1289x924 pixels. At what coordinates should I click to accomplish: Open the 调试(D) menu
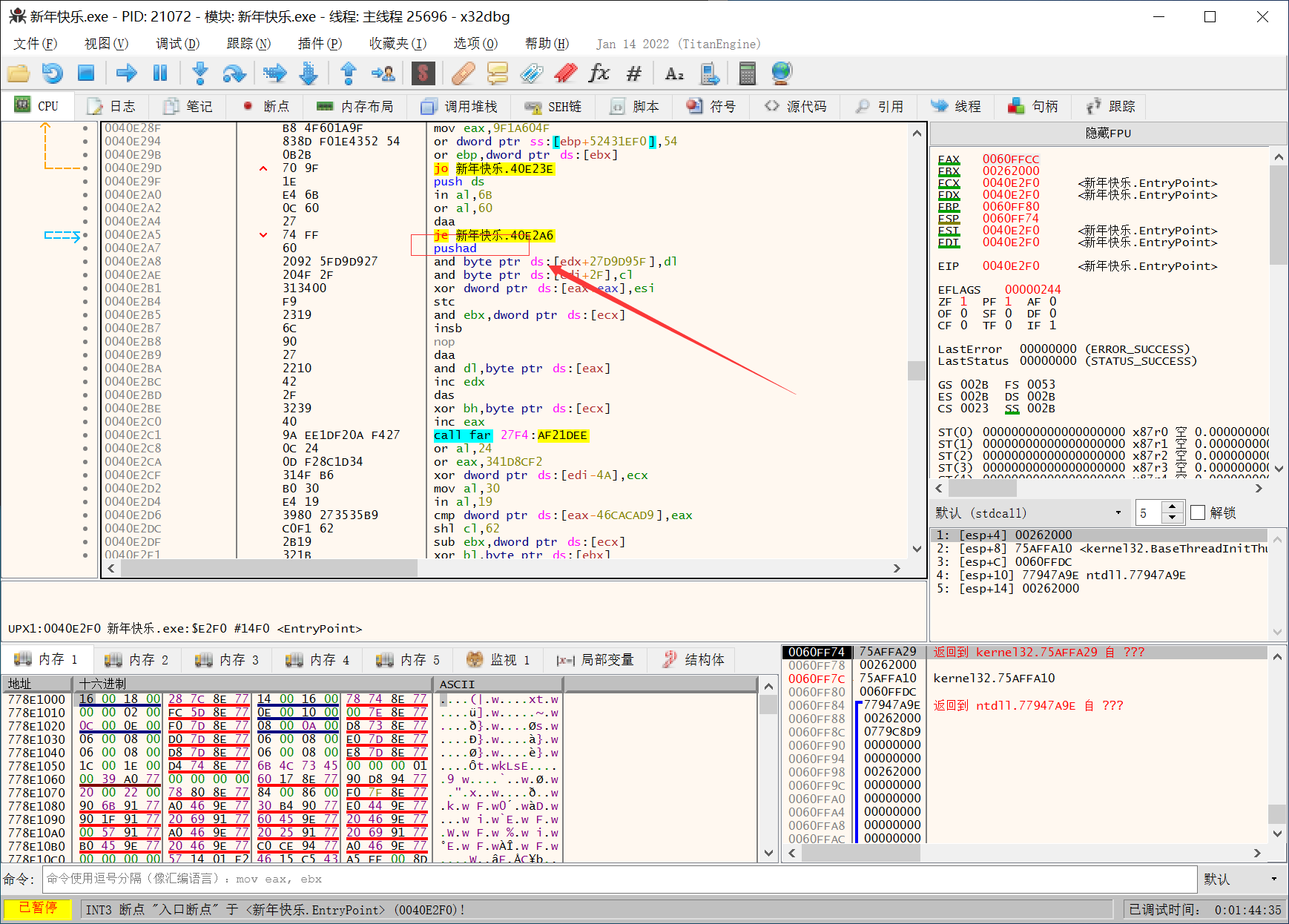tap(177, 44)
